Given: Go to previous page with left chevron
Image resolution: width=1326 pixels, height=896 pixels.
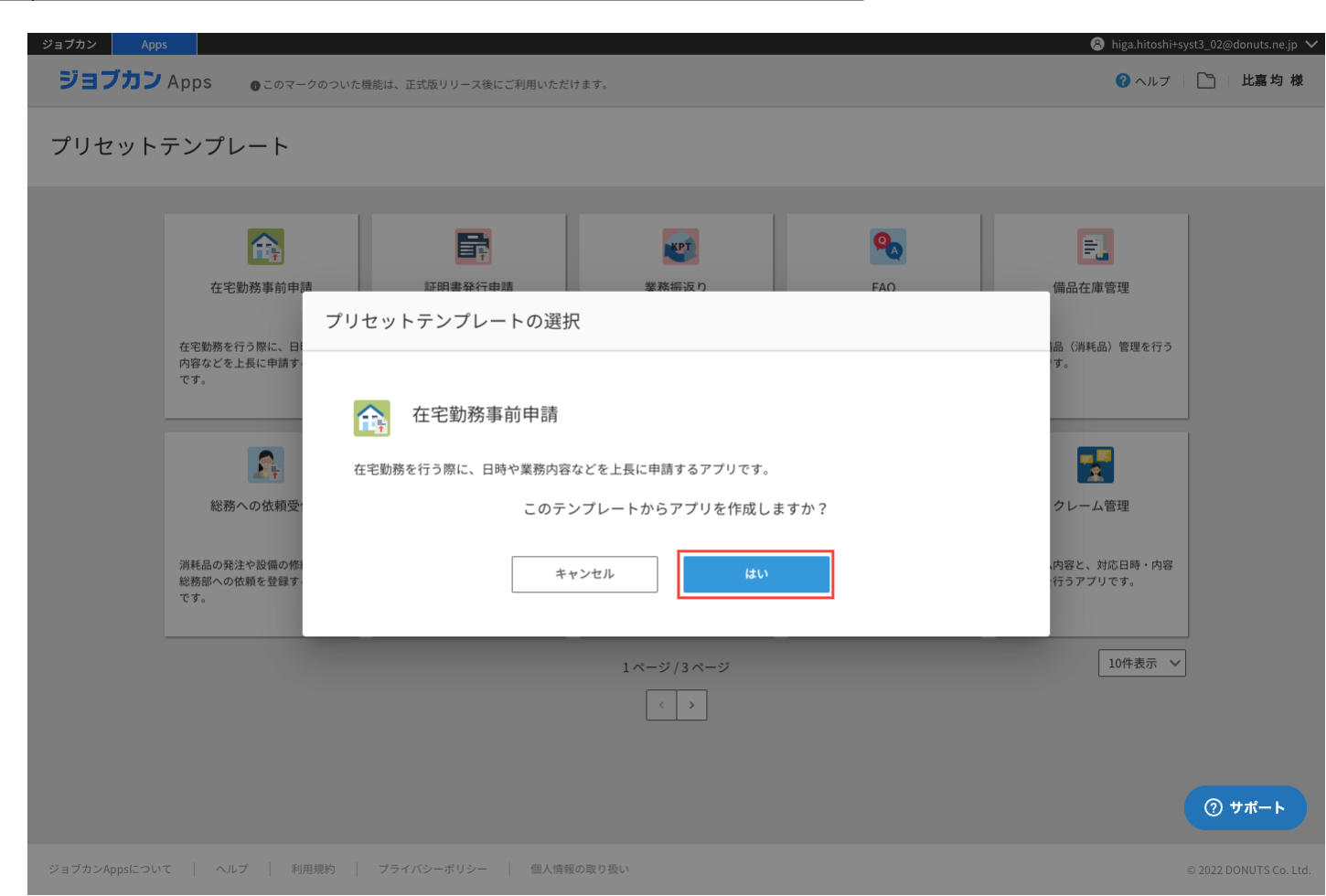Looking at the screenshot, I should tap(661, 705).
